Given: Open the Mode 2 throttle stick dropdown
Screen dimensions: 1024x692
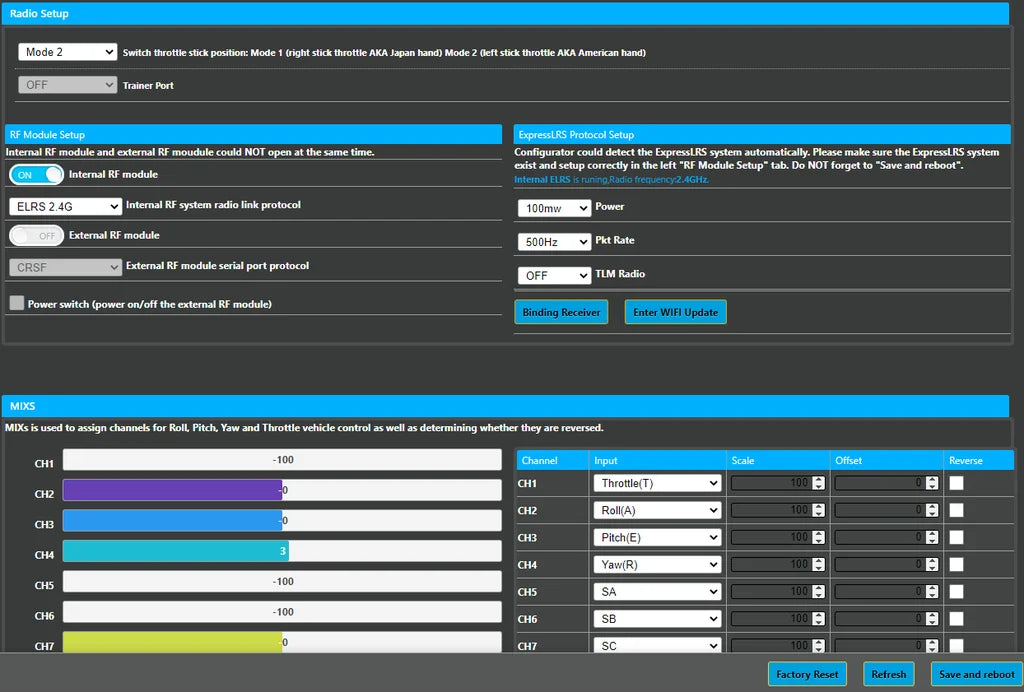Looking at the screenshot, I should tap(66, 52).
